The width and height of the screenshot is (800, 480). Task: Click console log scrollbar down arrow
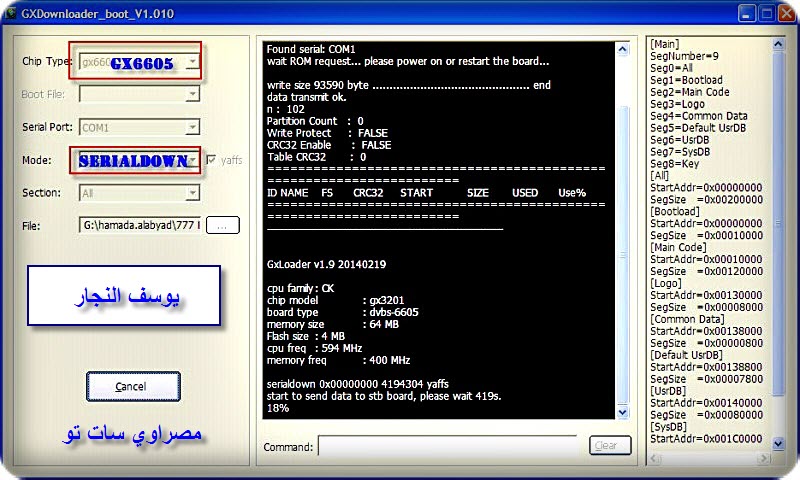click(x=624, y=412)
